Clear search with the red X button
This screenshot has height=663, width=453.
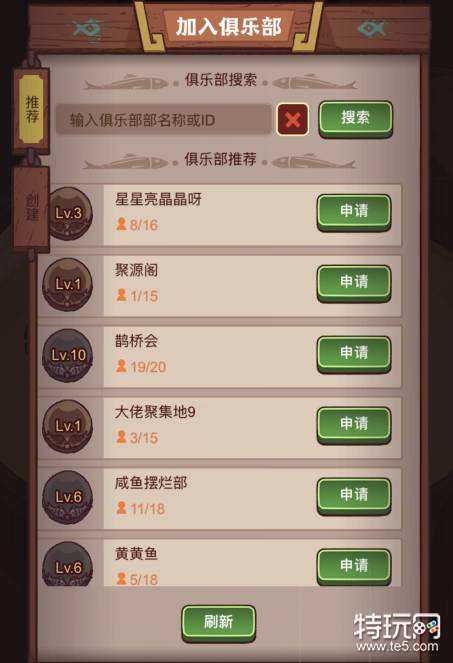click(293, 120)
